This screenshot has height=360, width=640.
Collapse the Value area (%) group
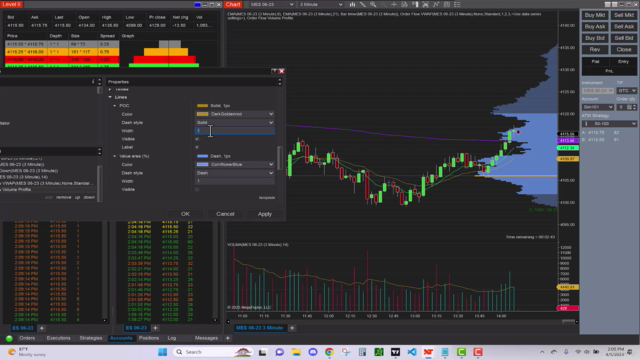tap(115, 156)
